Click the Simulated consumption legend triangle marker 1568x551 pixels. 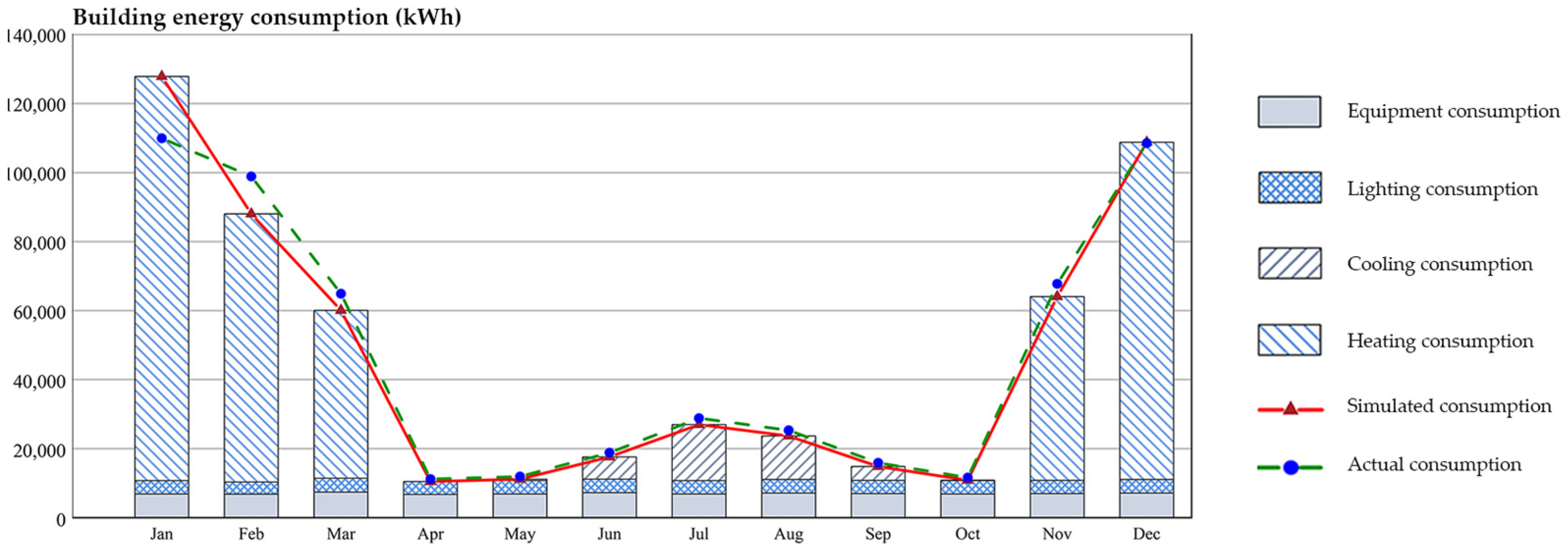coord(1290,408)
